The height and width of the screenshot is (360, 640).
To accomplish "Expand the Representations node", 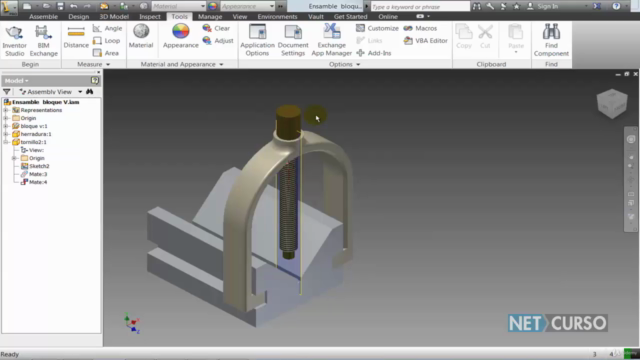I will [6, 110].
